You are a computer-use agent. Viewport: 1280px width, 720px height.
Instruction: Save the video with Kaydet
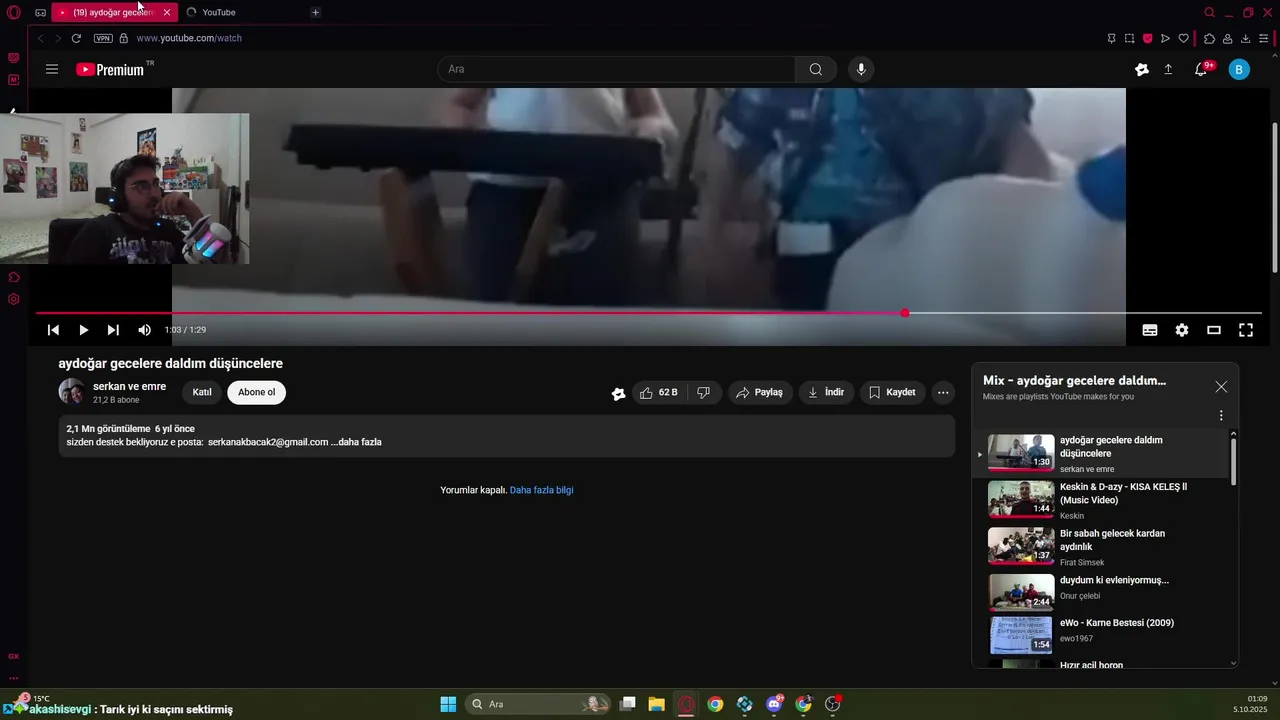(x=892, y=393)
